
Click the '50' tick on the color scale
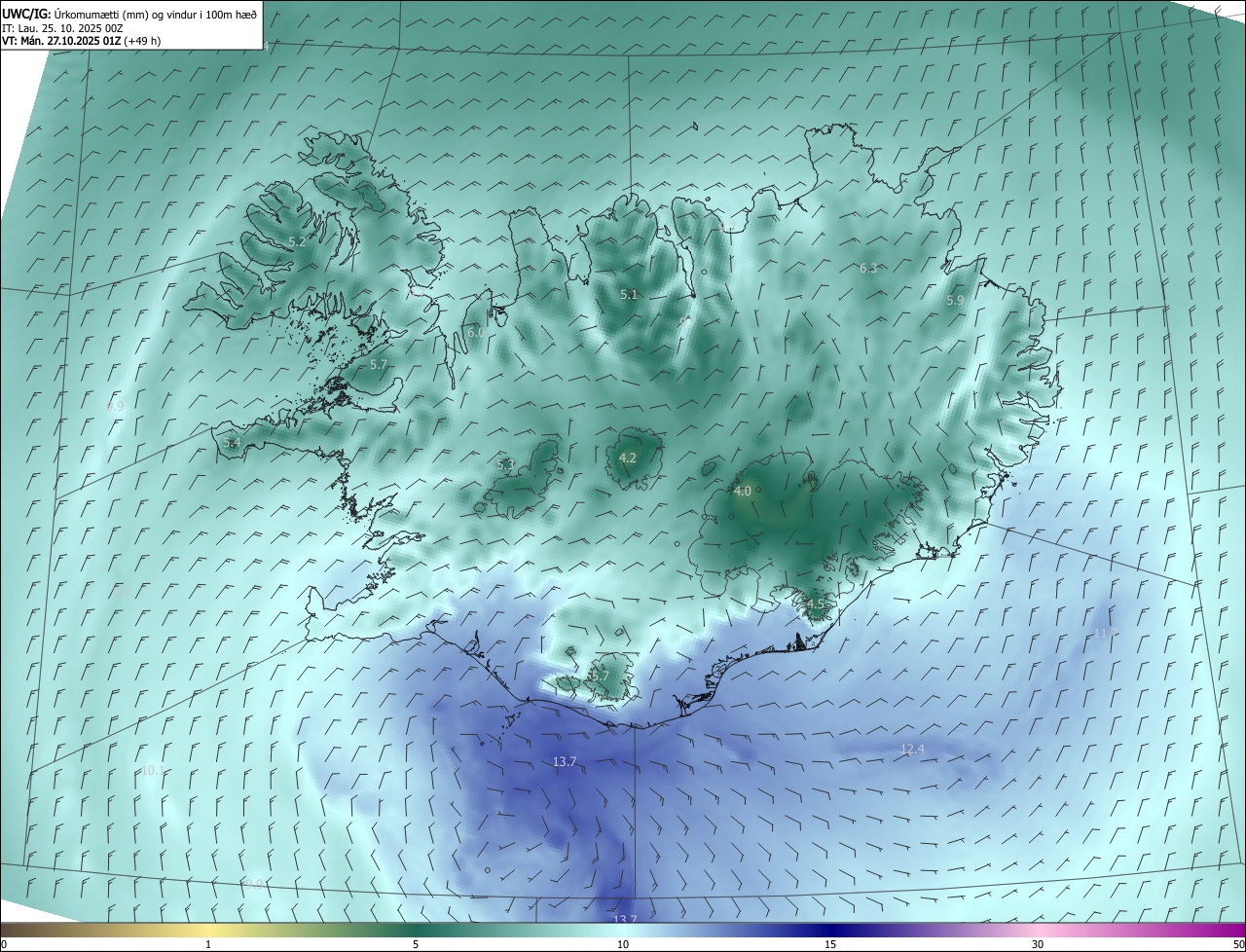pyautogui.click(x=1238, y=944)
